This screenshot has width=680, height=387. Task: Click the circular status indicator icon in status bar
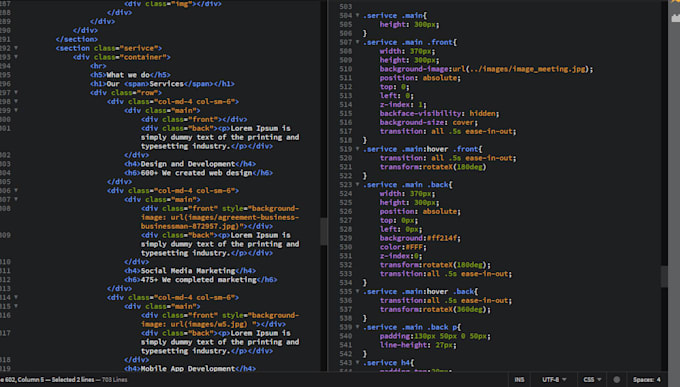[x=617, y=380]
